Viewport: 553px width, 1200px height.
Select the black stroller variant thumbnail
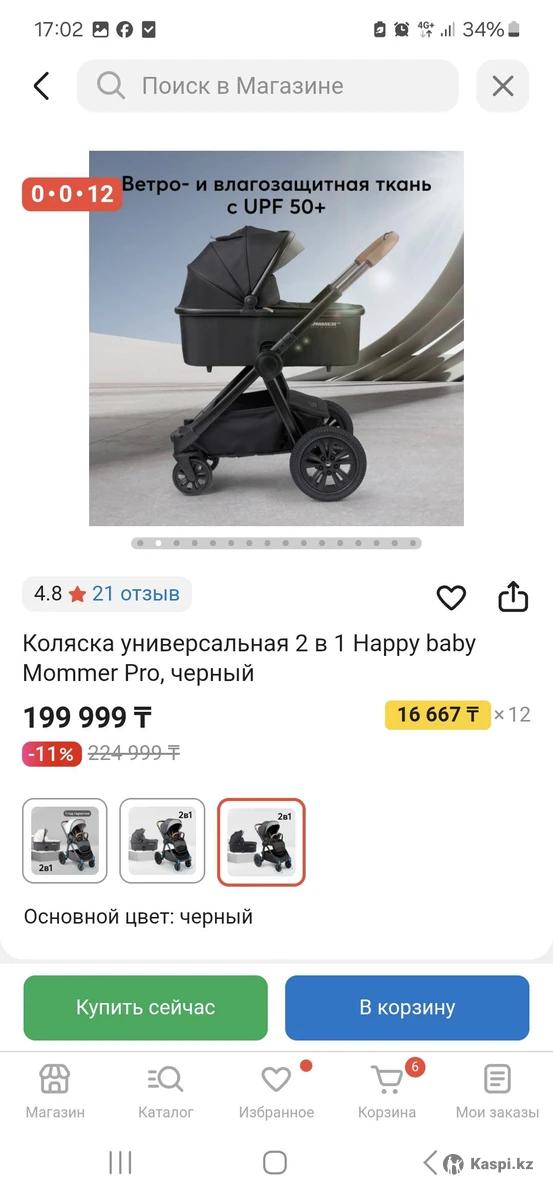(x=261, y=841)
